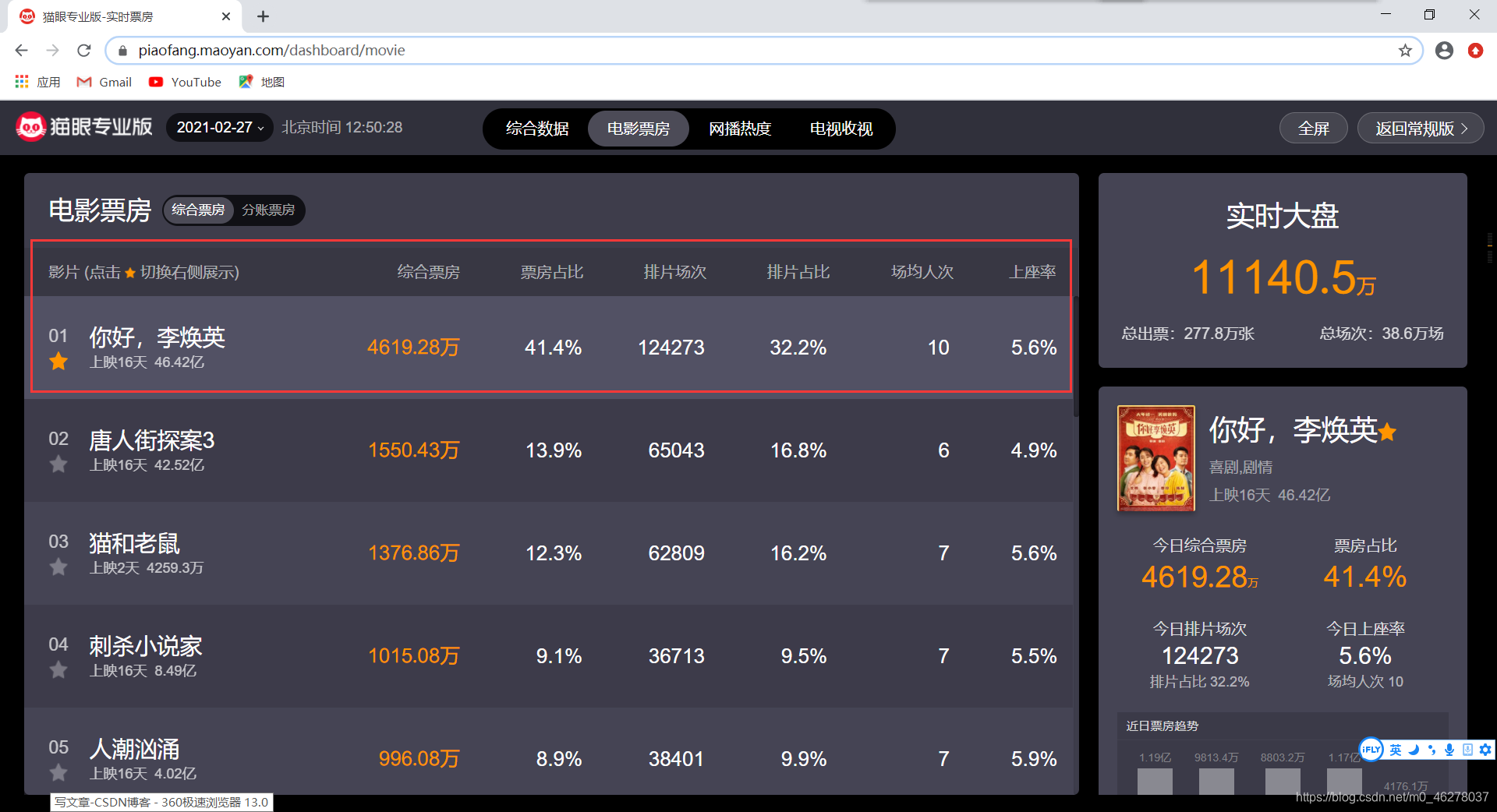The width and height of the screenshot is (1497, 812).
Task: Click the 猫和老鼠 movie title
Action: pyautogui.click(x=134, y=543)
